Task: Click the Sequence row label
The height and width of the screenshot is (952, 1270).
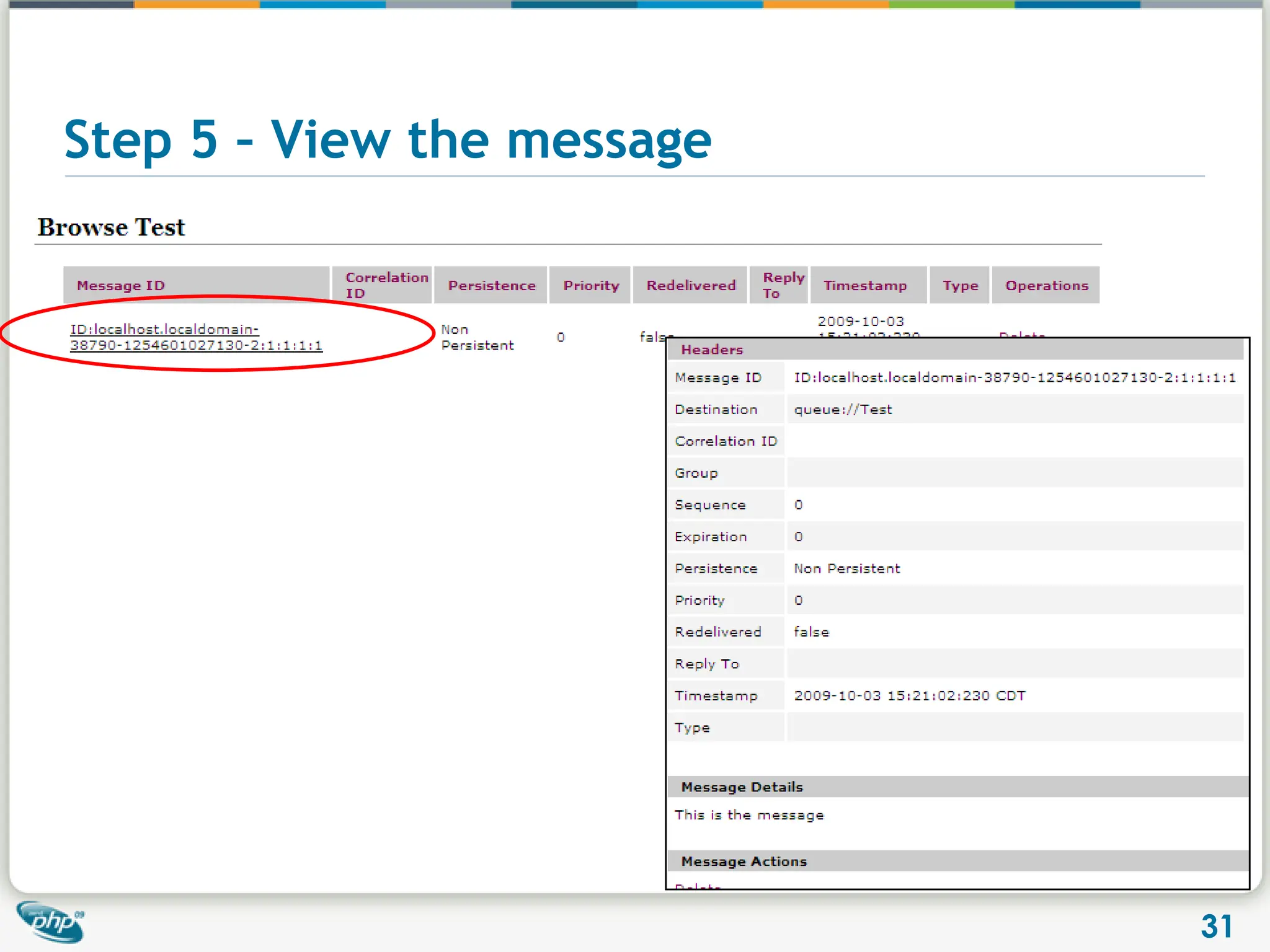Action: 710,505
